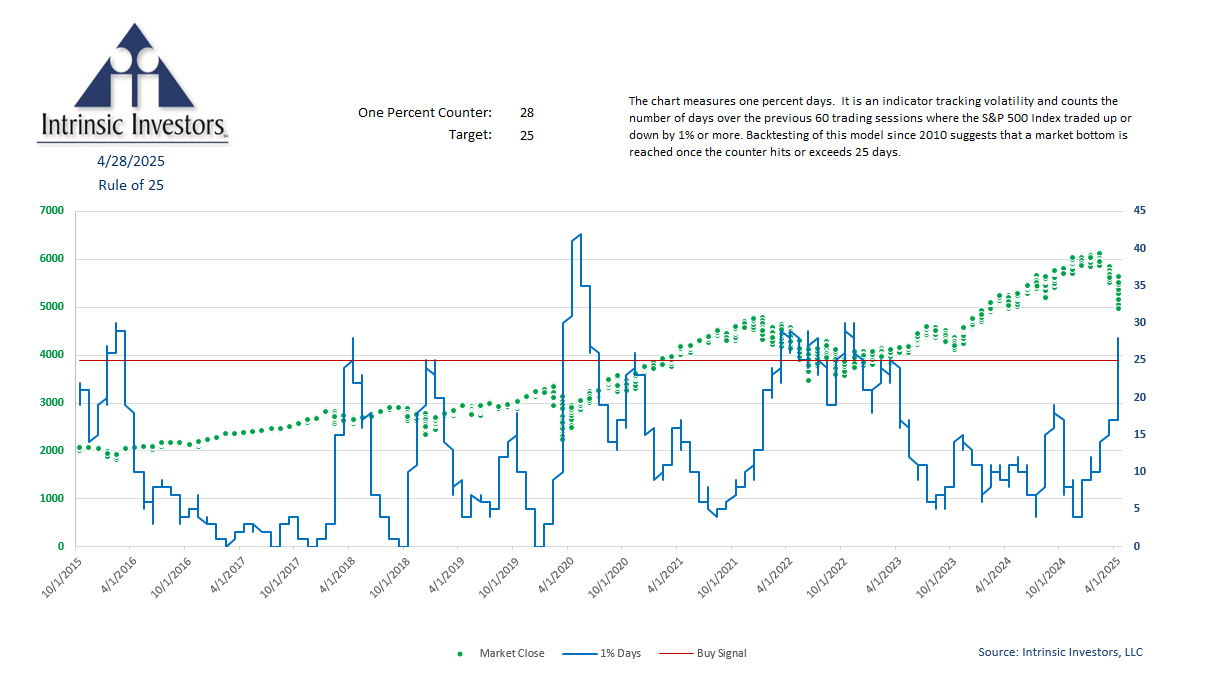Click the x-axis date label "4/1/2021"

(665, 576)
